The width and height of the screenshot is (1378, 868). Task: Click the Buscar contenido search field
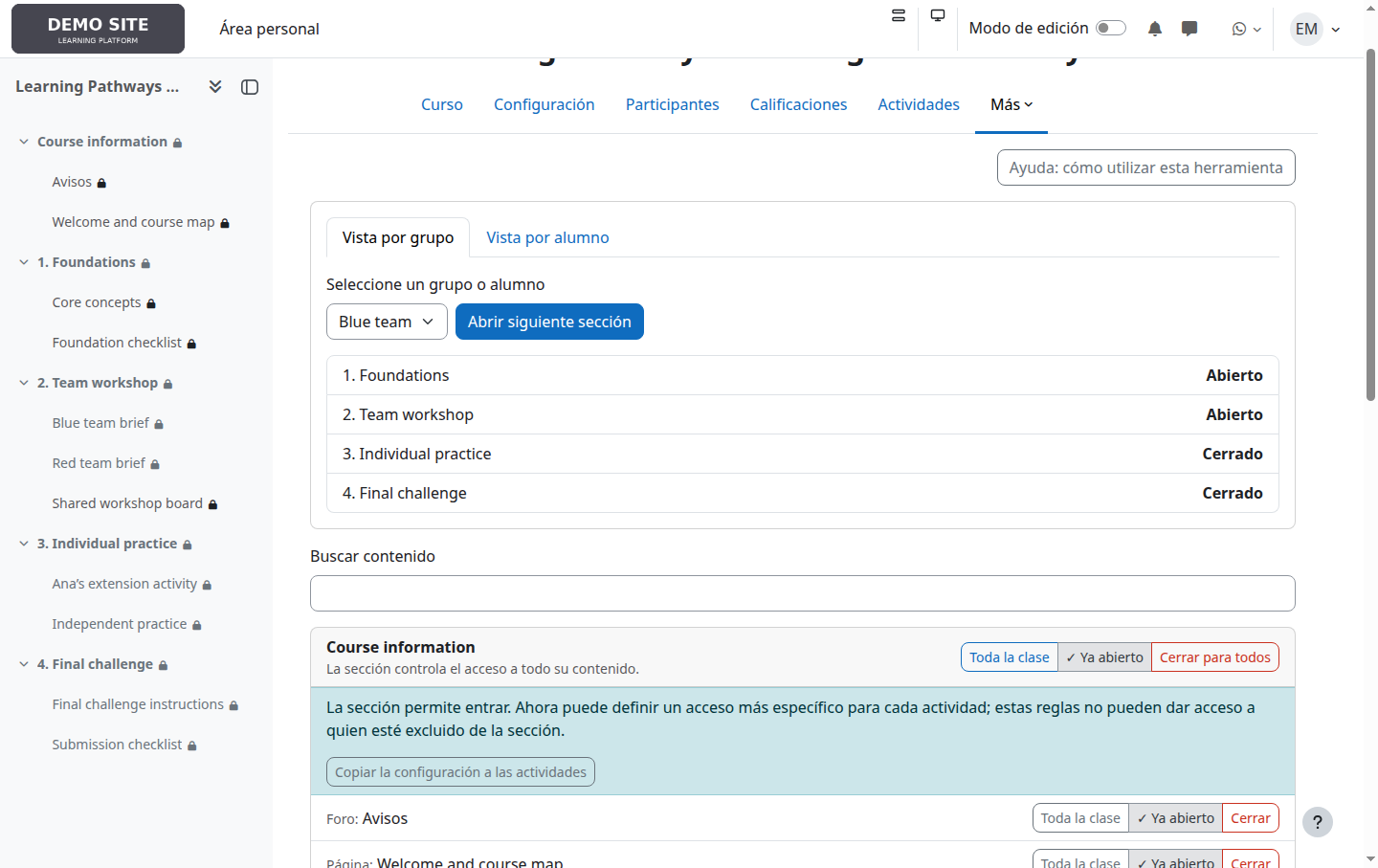803,593
